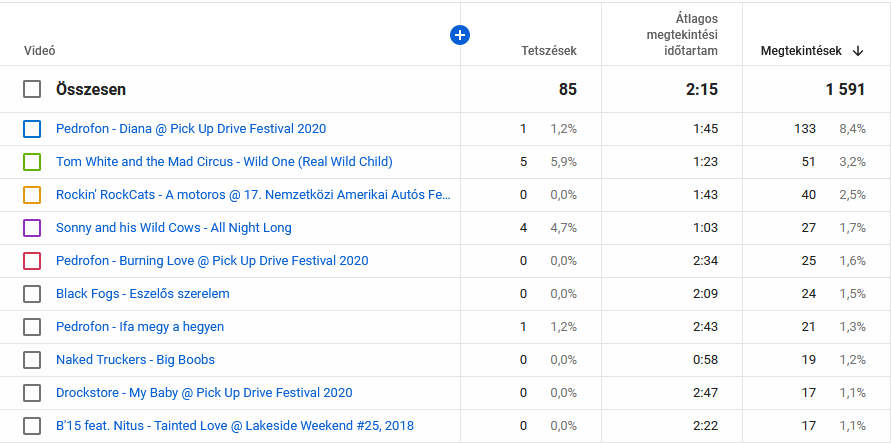Check the blue Pedrofon - Diana checkbox
The height and width of the screenshot is (443, 891).
point(32,129)
